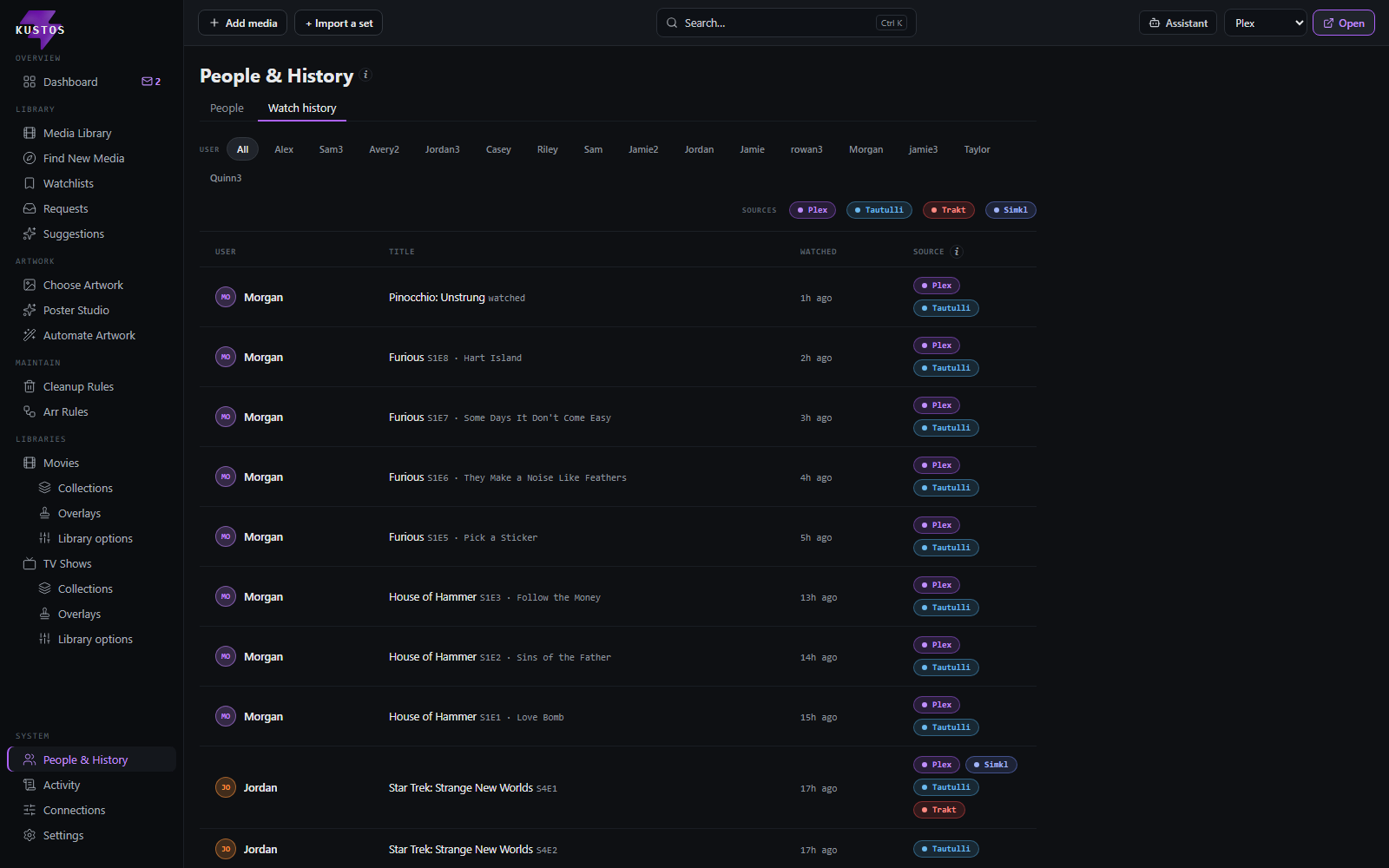Image resolution: width=1389 pixels, height=868 pixels.
Task: Switch to the People tab
Action: click(227, 108)
